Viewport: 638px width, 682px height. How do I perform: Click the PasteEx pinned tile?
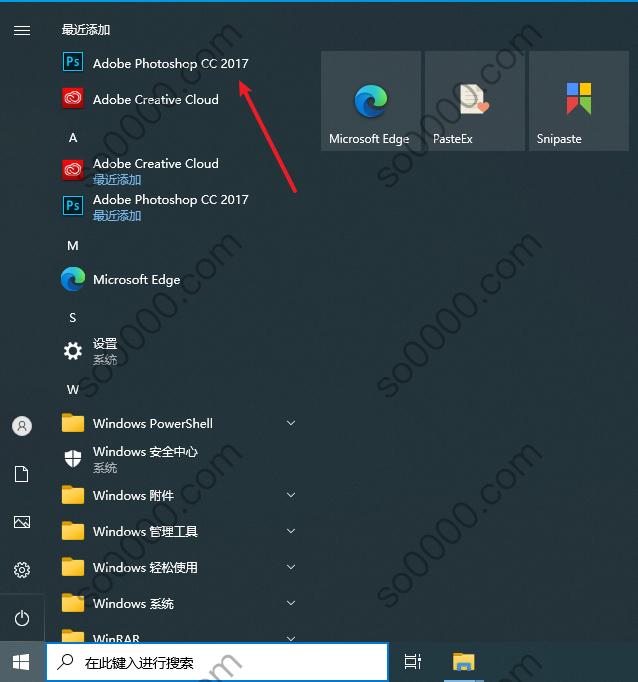(x=474, y=101)
